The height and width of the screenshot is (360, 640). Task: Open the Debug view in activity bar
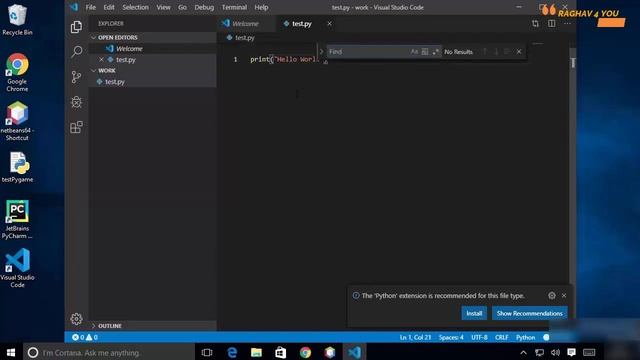(x=76, y=102)
